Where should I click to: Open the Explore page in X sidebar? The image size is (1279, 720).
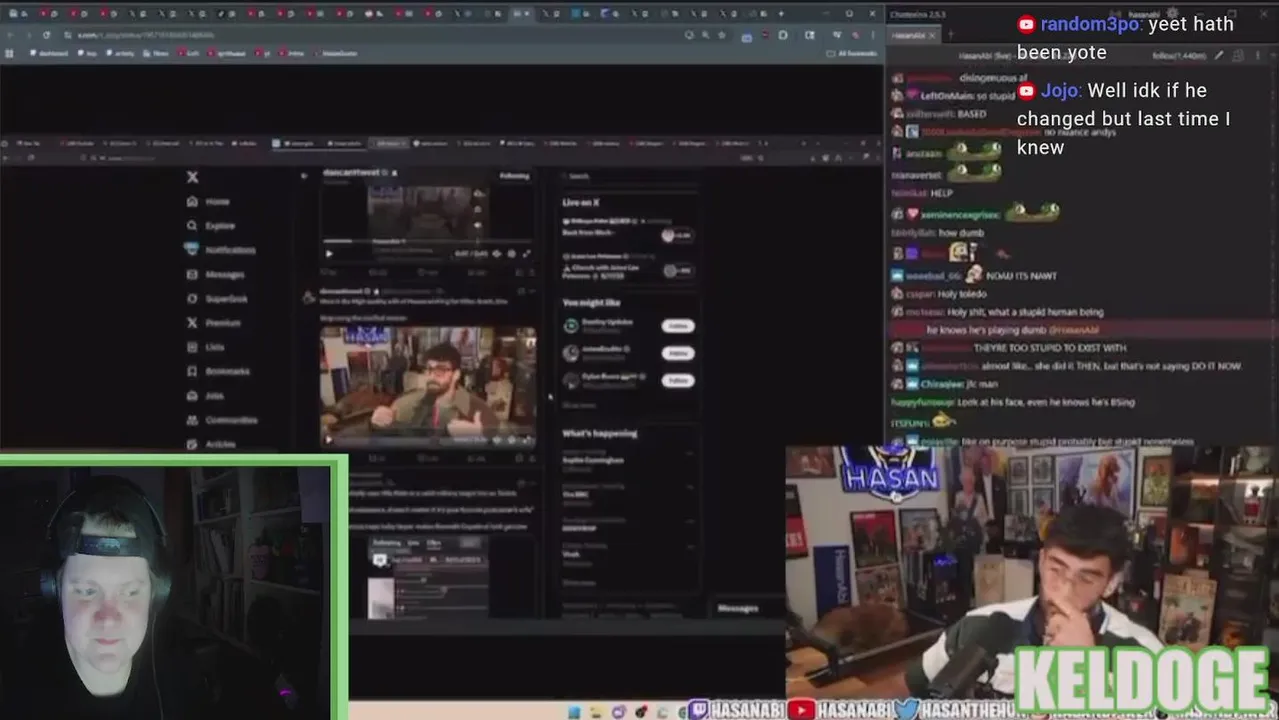coord(211,225)
